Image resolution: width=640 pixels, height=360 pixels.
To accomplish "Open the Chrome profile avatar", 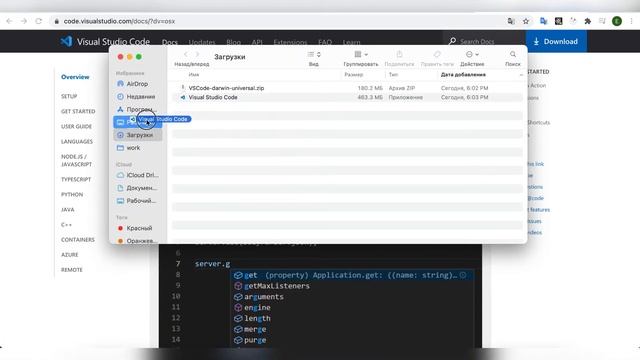I will [617, 21].
